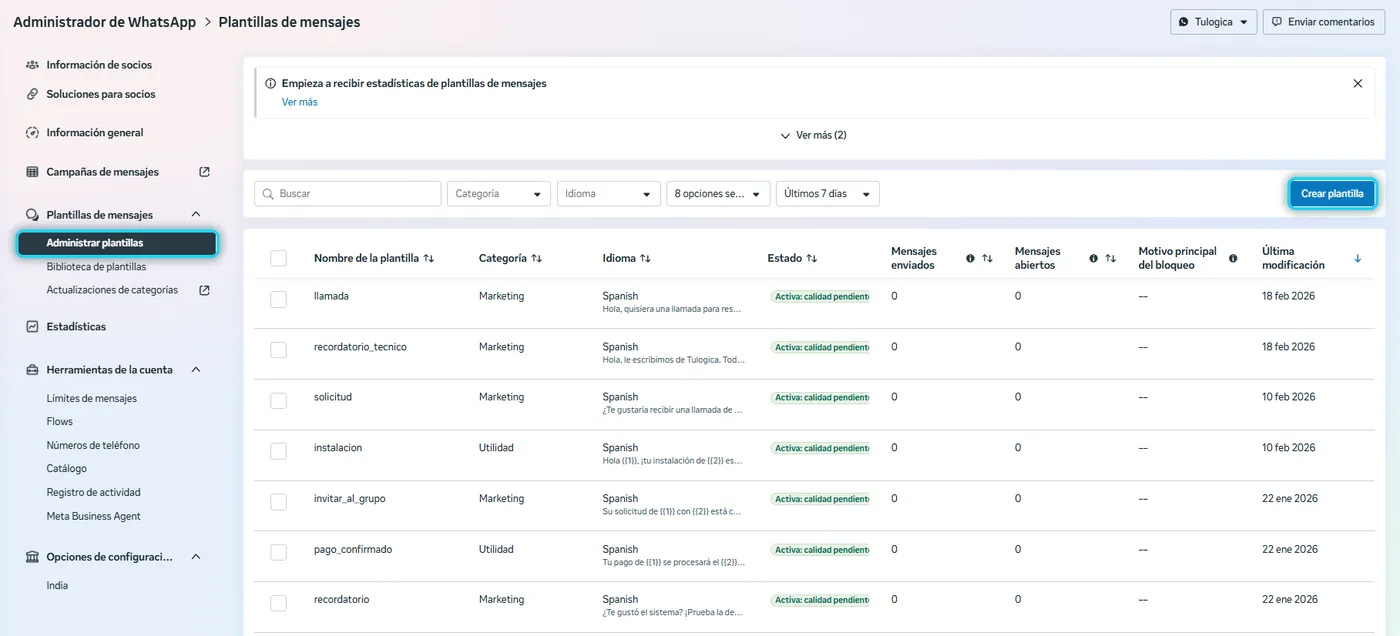Click the Soluciones para socios link icon
1400x636 pixels.
[32, 94]
